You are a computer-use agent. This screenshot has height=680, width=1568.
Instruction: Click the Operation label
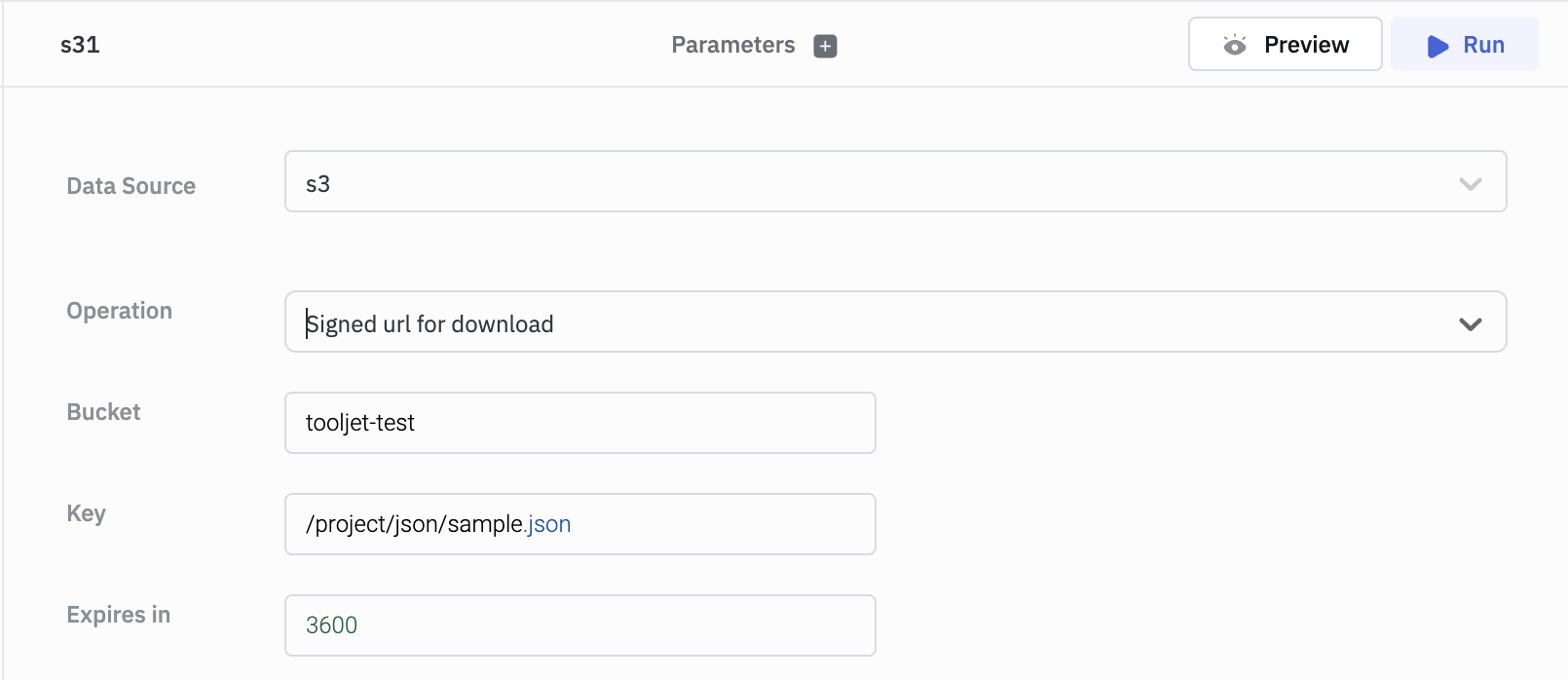pyautogui.click(x=119, y=311)
